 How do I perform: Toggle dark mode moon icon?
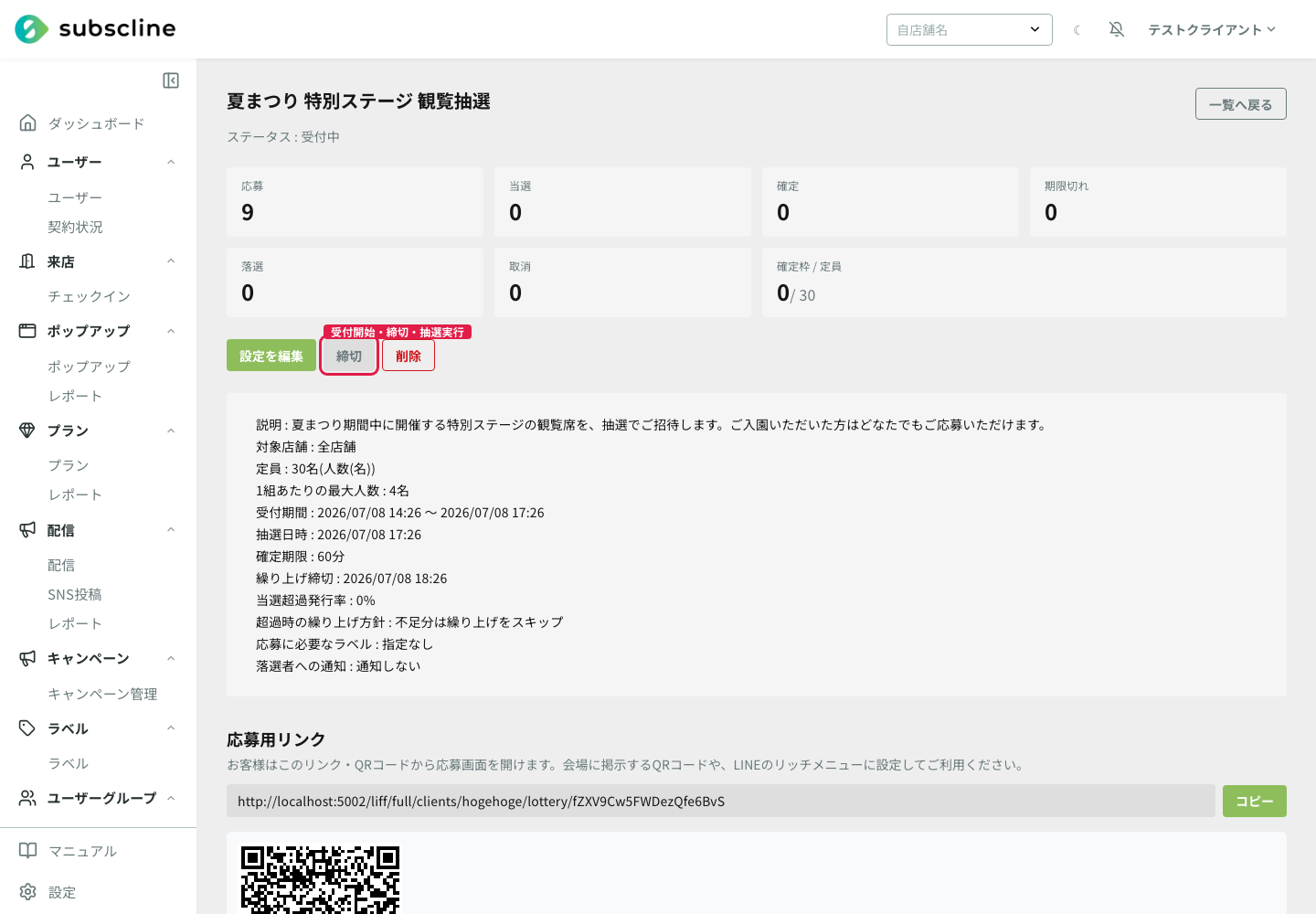pos(1077,30)
